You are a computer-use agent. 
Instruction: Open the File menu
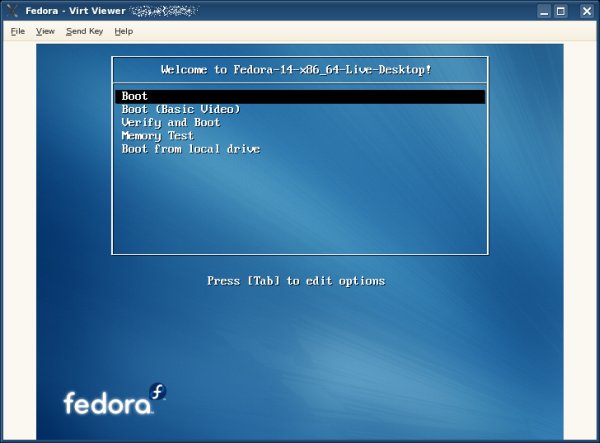click(x=18, y=31)
